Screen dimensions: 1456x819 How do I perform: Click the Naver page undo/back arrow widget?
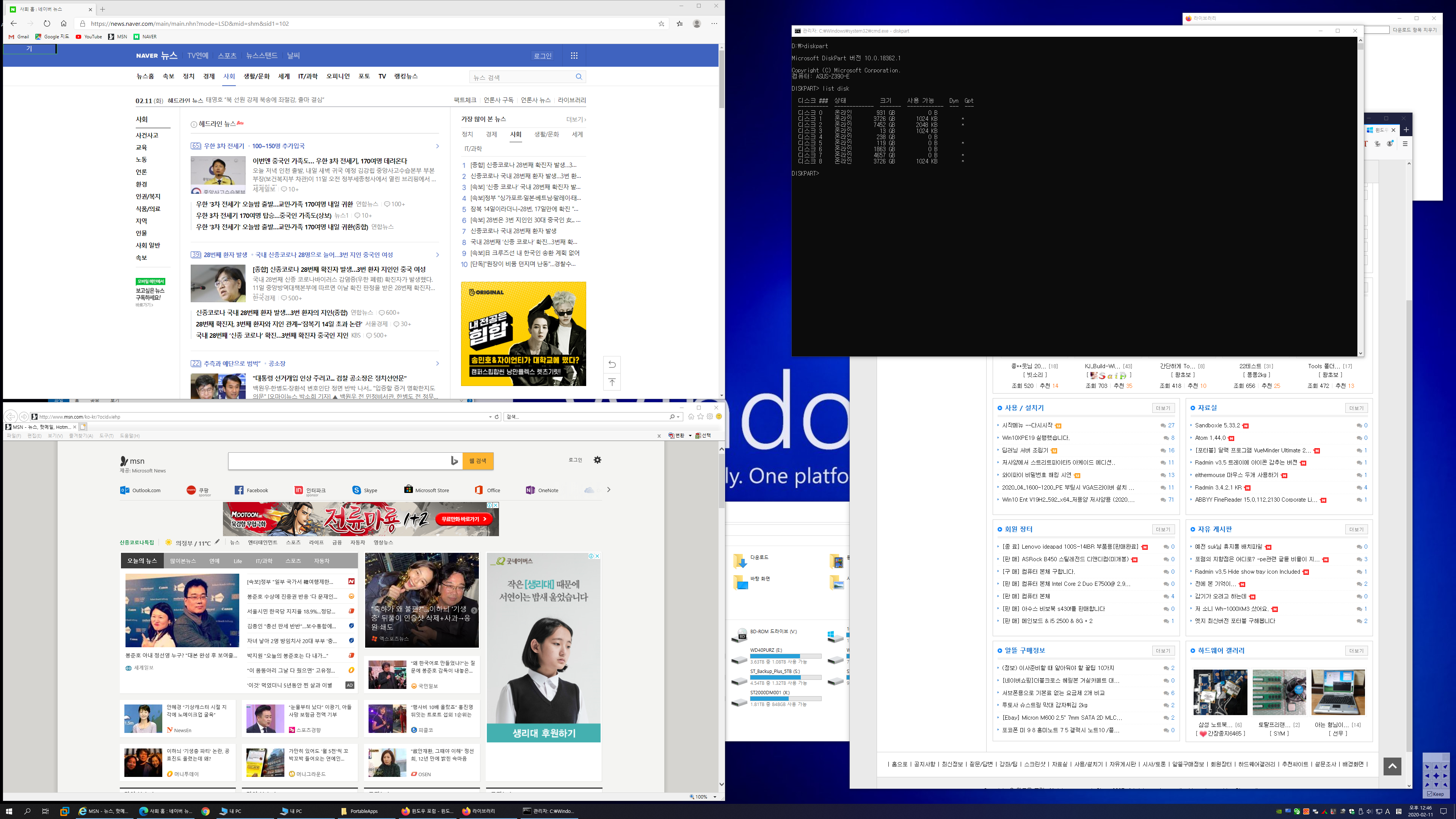(x=612, y=364)
